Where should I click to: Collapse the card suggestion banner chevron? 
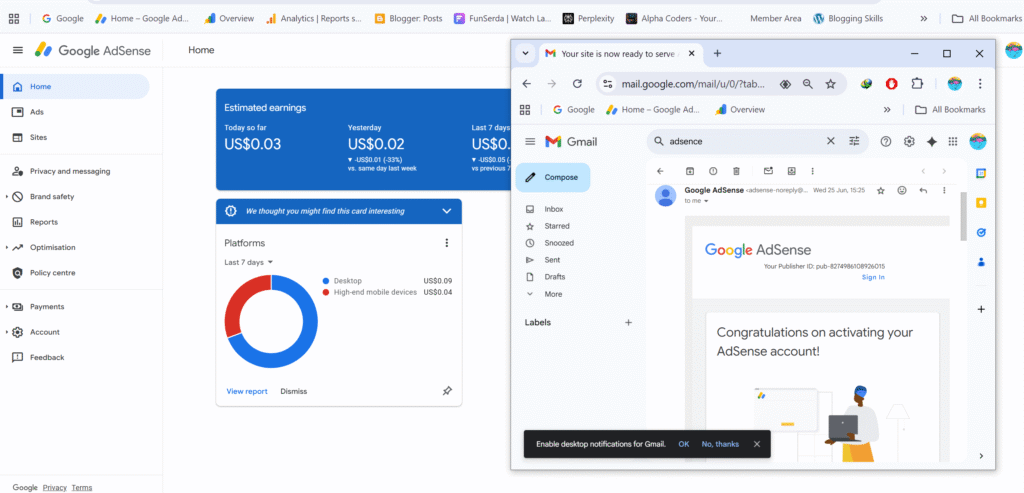pyautogui.click(x=446, y=211)
